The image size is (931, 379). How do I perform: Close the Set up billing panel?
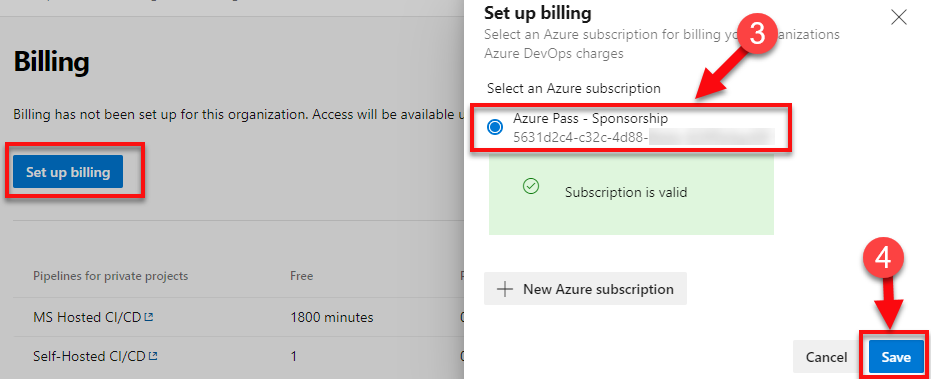point(899,17)
